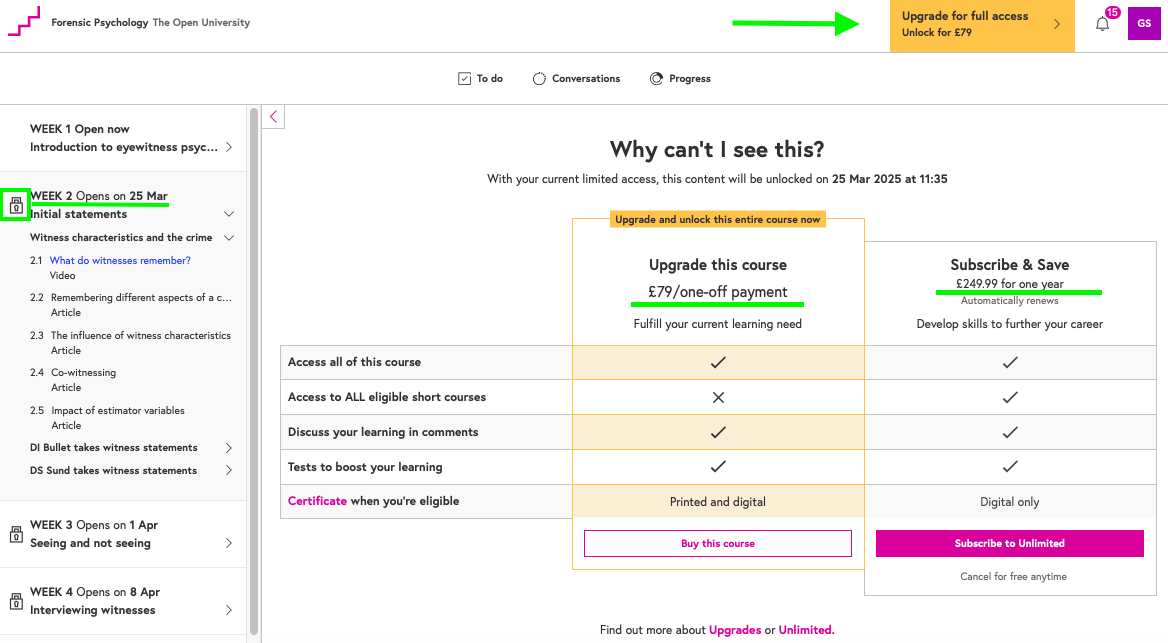Viewport: 1168px width, 643px height.
Task: Open the Certificate link
Action: [317, 501]
